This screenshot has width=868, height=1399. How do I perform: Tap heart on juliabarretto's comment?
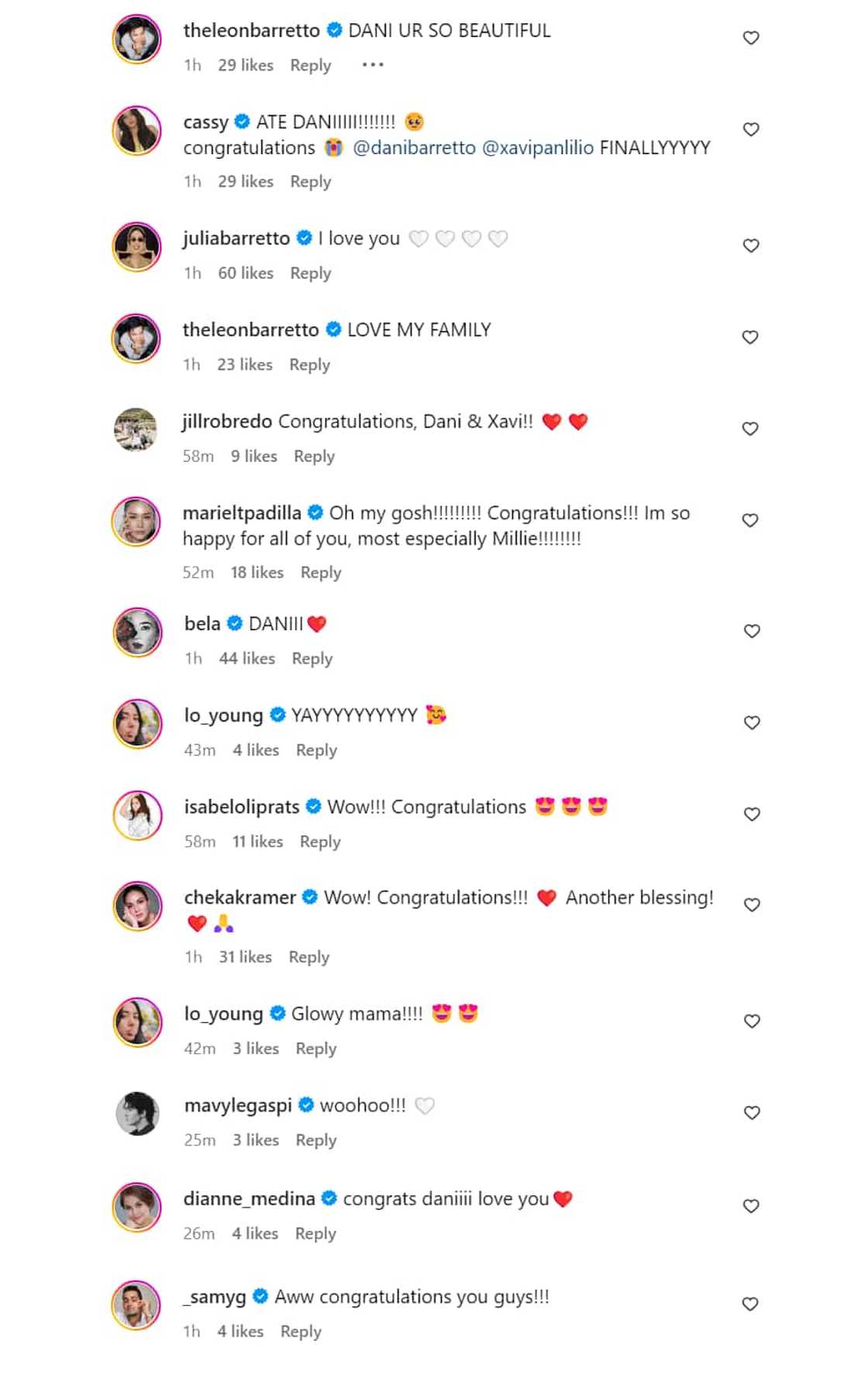751,246
